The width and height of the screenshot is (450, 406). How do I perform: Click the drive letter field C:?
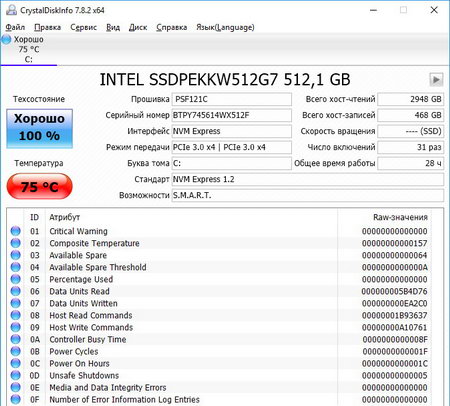click(232, 163)
